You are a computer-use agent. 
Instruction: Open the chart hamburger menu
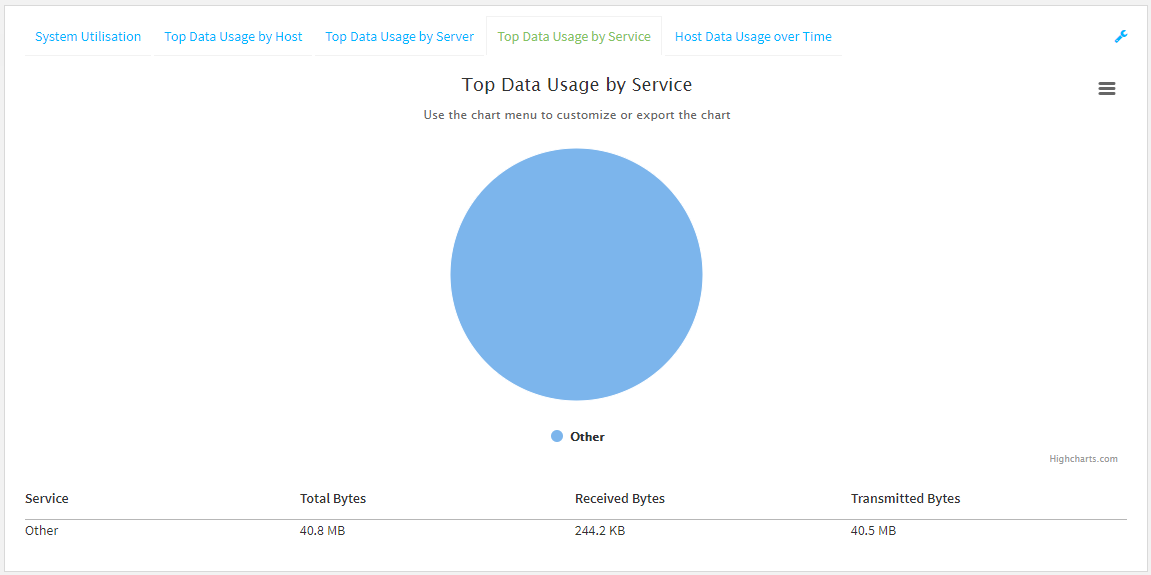point(1107,89)
